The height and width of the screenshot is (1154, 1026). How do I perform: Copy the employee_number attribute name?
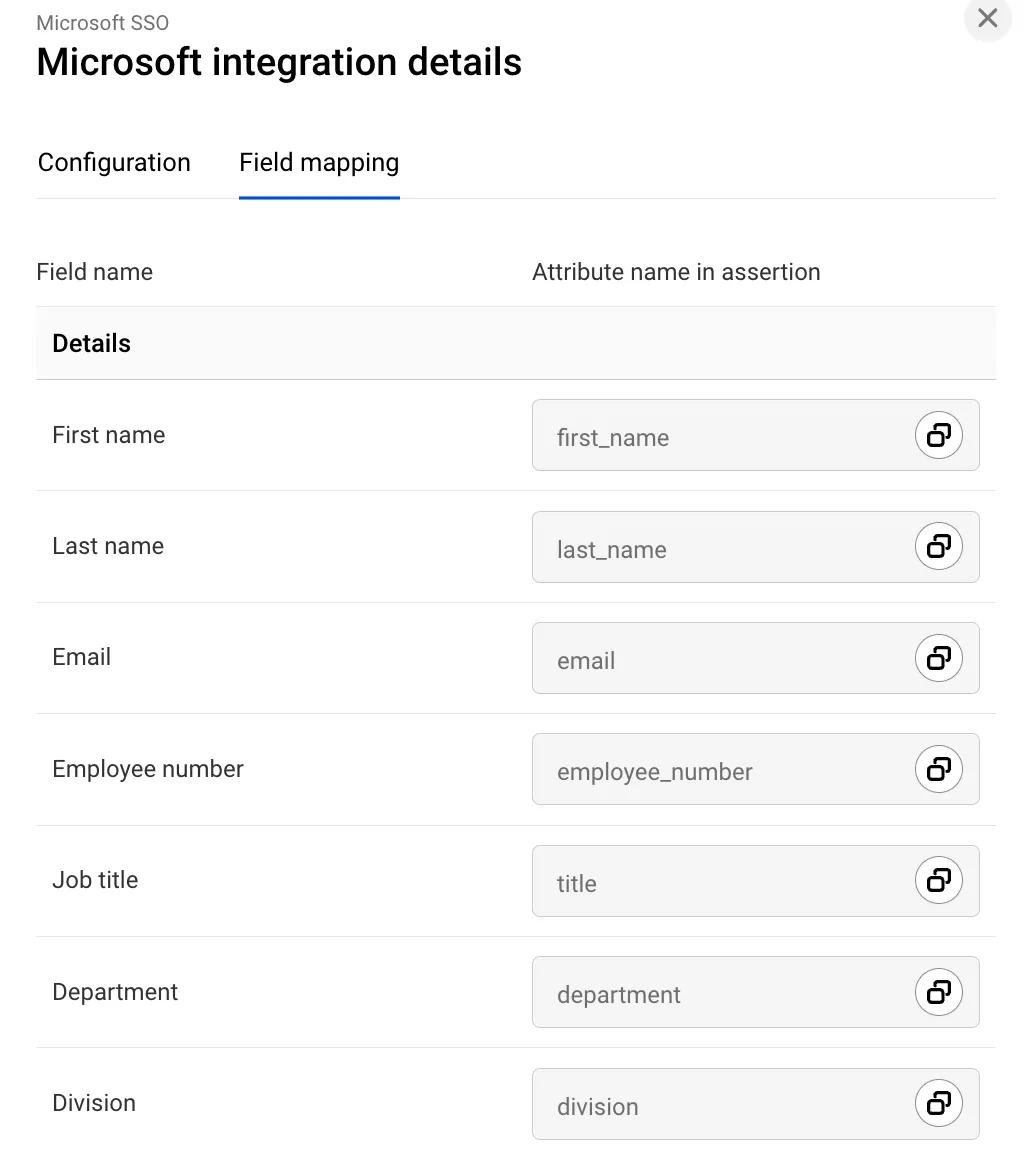coord(938,769)
